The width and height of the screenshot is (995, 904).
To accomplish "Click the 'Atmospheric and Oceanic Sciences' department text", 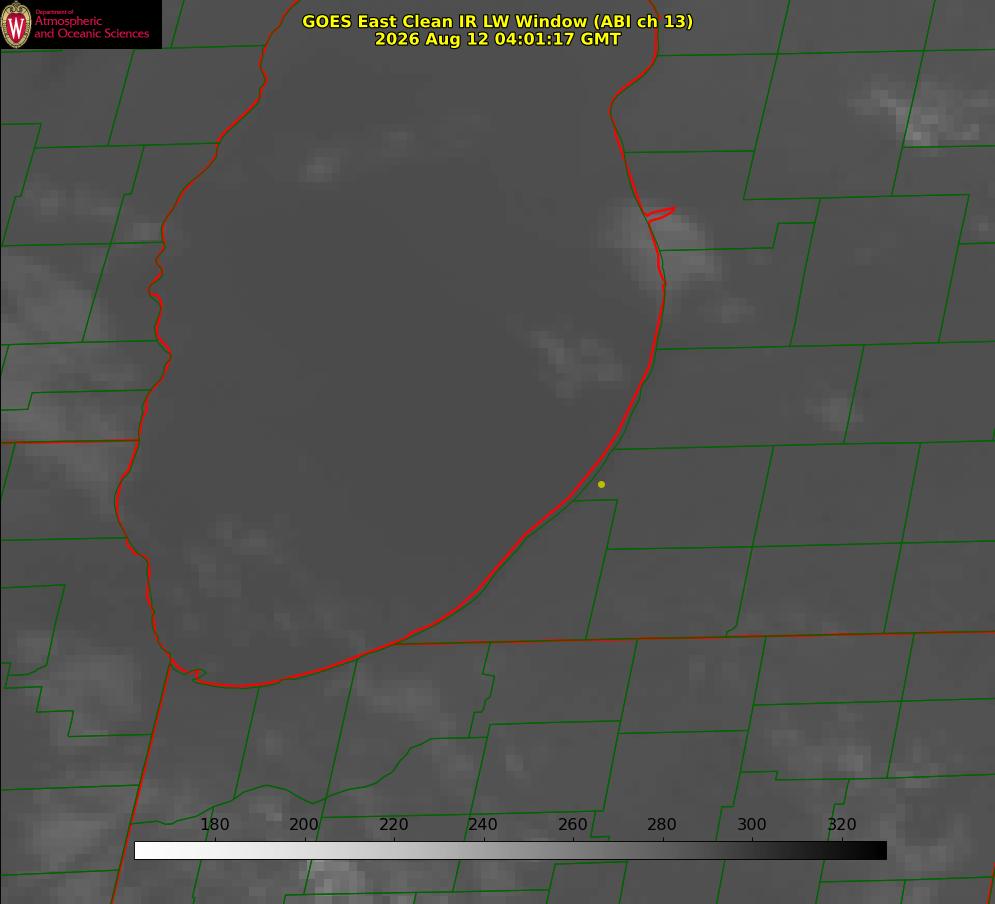I will coord(91,27).
